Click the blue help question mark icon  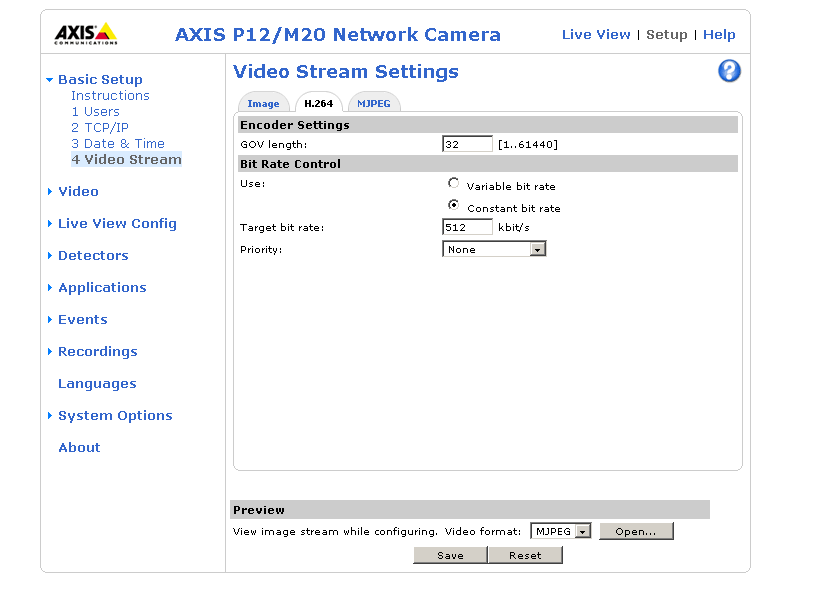coord(729,71)
